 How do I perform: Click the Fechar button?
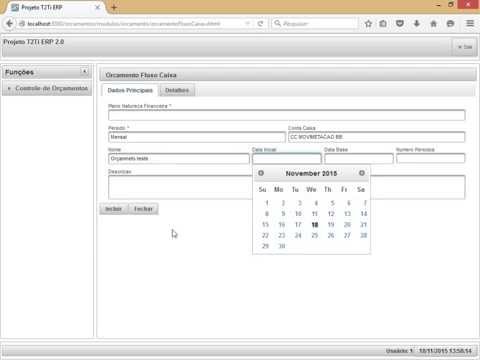(x=143, y=209)
